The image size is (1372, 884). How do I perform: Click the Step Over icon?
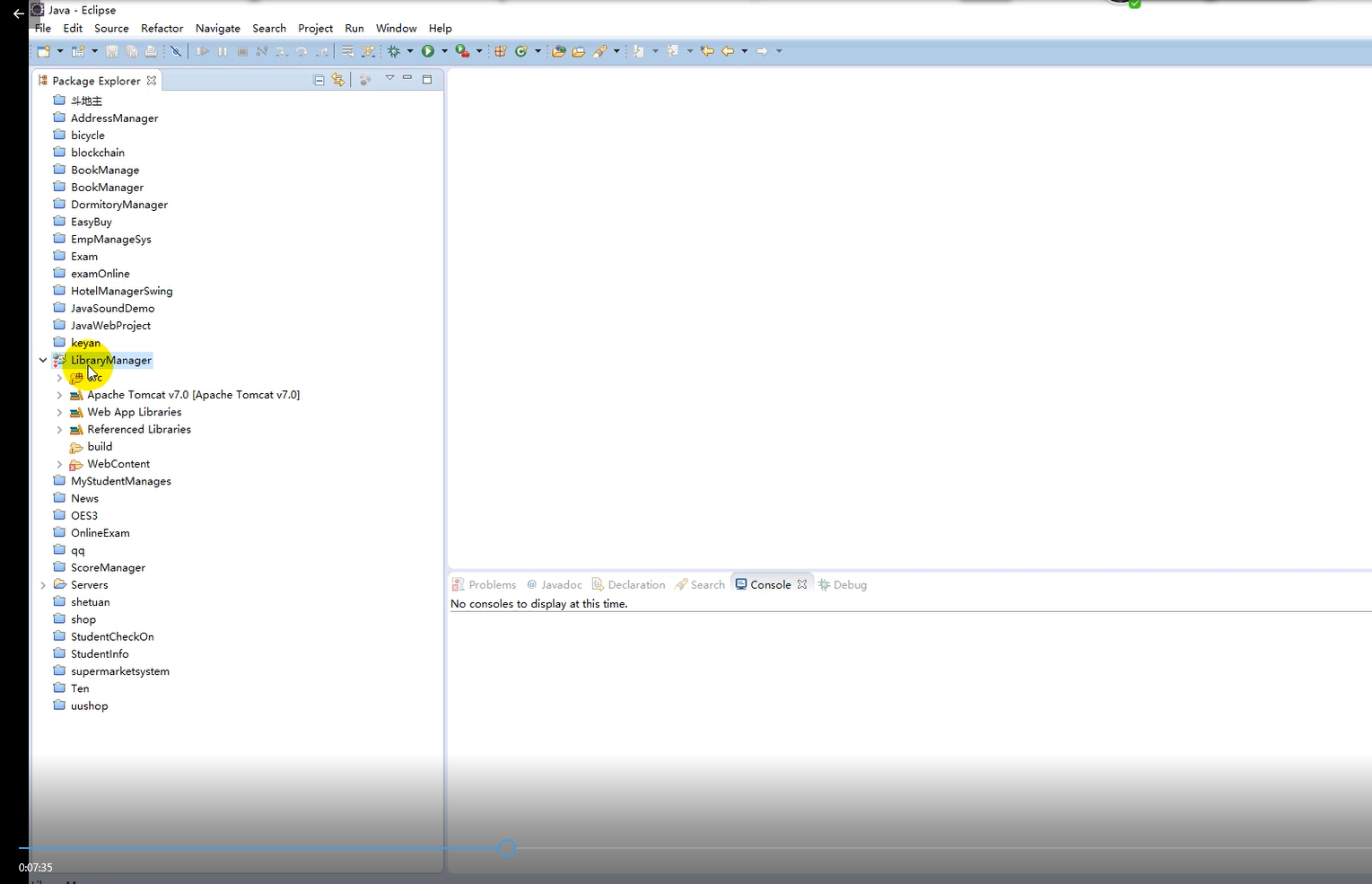point(302,51)
